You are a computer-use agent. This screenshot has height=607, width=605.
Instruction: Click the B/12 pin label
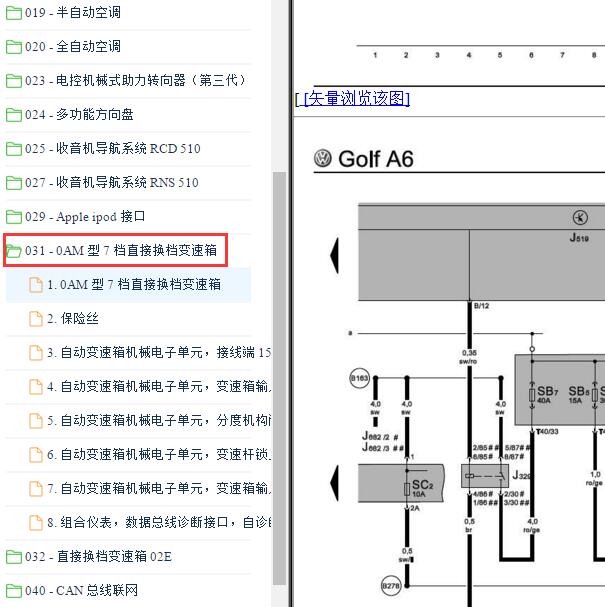[482, 306]
